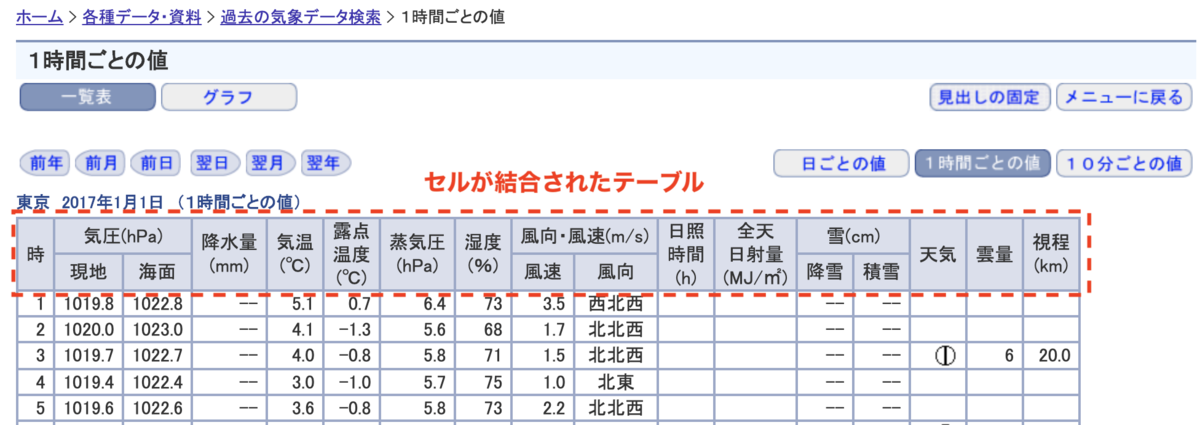Viewport: 1200px width, 425px height.
Task: Click the 蒸気圧(hPa) column header
Action: [x=417, y=255]
